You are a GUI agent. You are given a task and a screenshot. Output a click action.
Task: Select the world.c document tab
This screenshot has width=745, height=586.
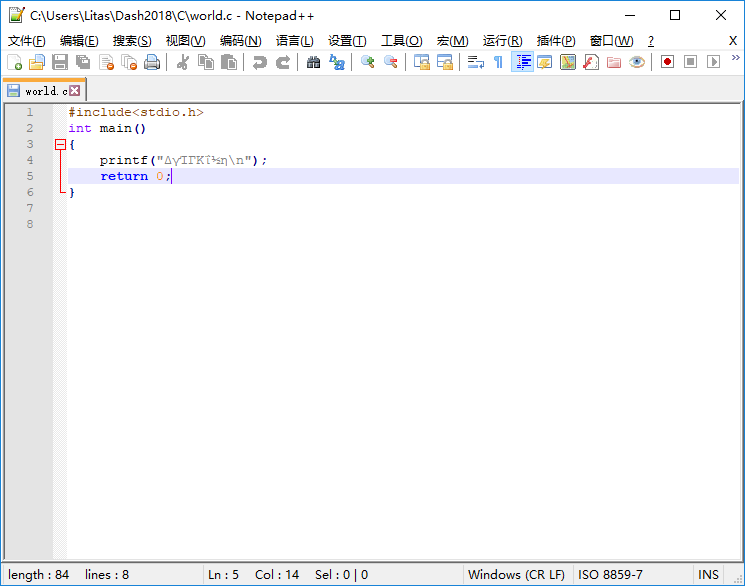click(x=44, y=90)
